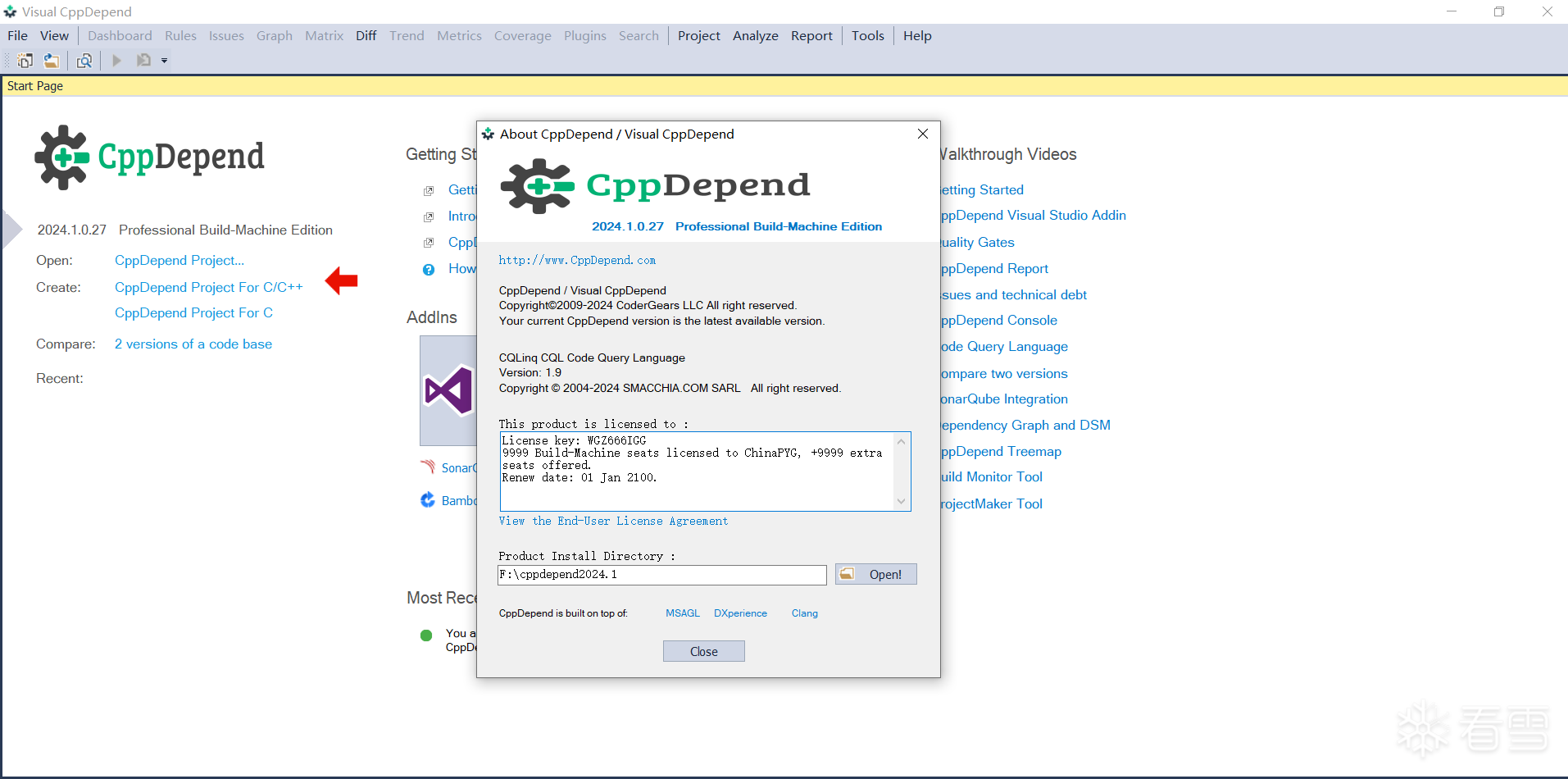Click the green status dot under Most Recent
Viewport: 1568px width, 779px height.
[426, 635]
